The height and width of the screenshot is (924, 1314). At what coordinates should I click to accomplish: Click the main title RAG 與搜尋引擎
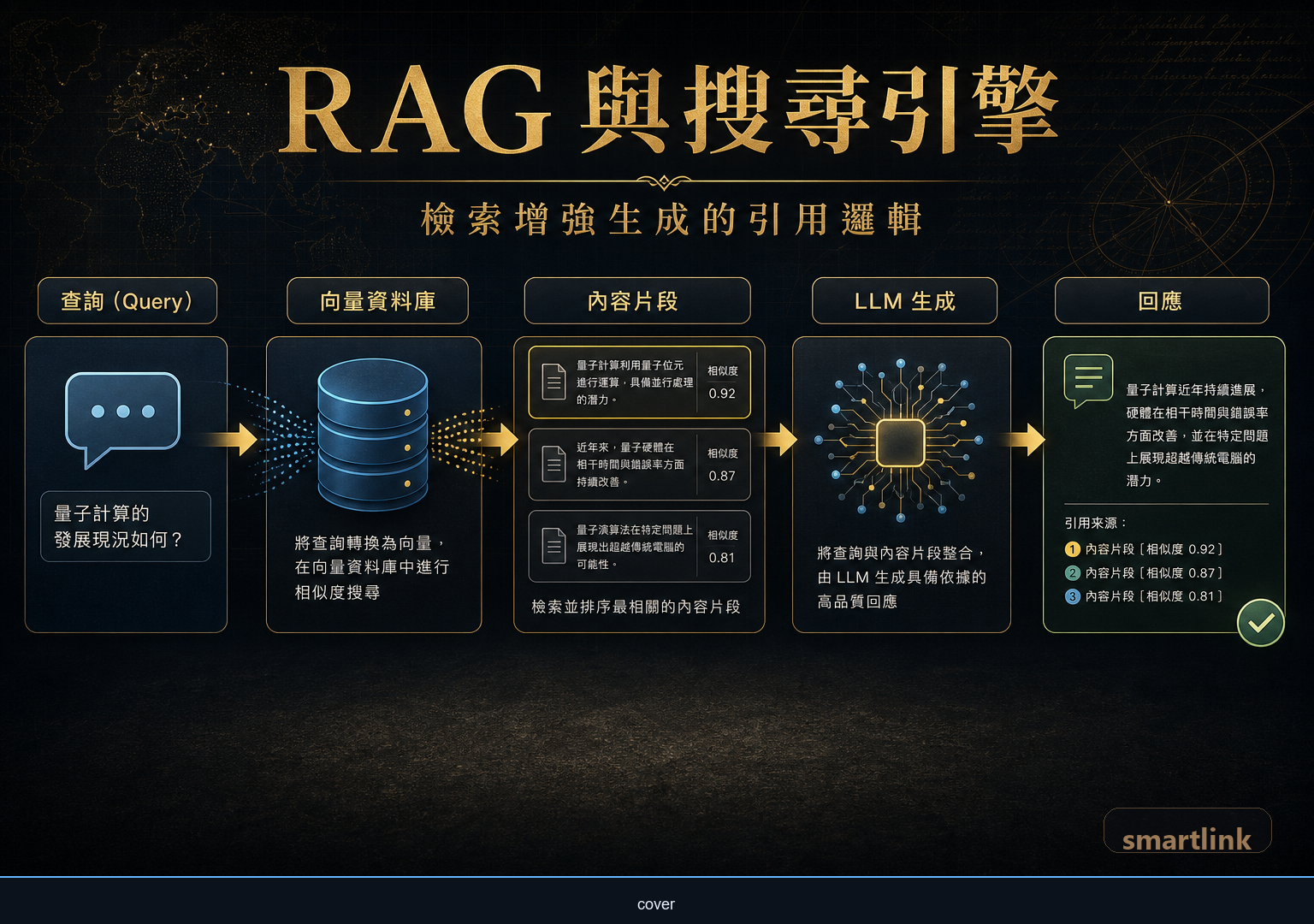[x=669, y=111]
